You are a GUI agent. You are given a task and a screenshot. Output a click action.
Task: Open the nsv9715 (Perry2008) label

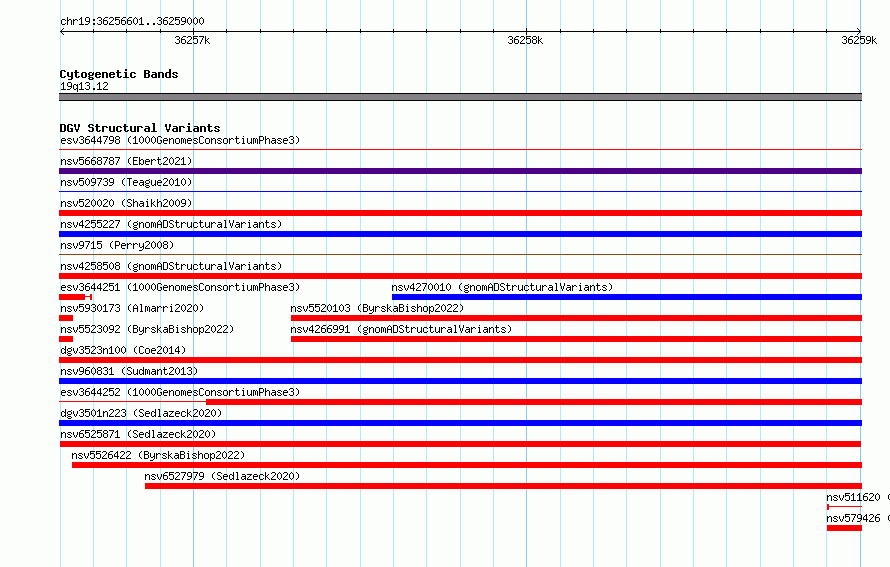tap(117, 245)
